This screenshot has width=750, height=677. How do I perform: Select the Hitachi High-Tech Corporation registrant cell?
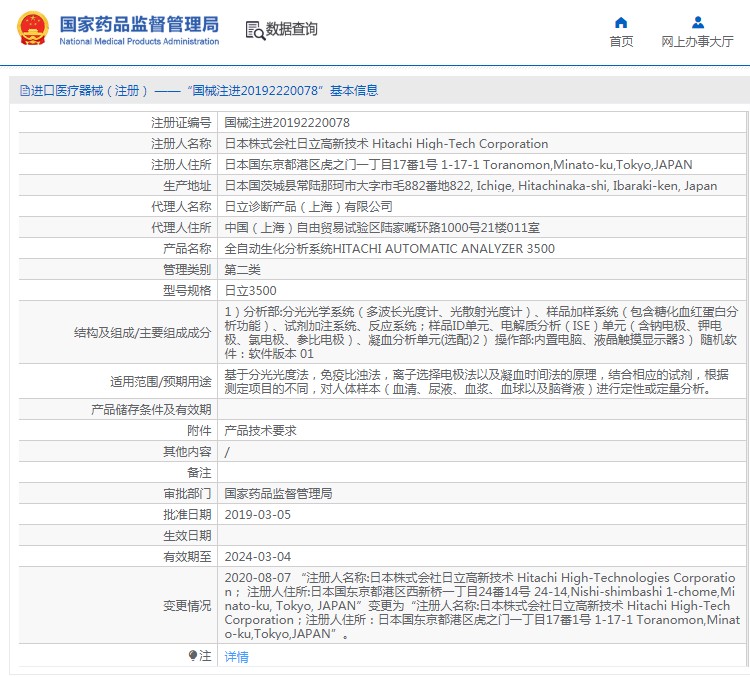pyautogui.click(x=386, y=144)
